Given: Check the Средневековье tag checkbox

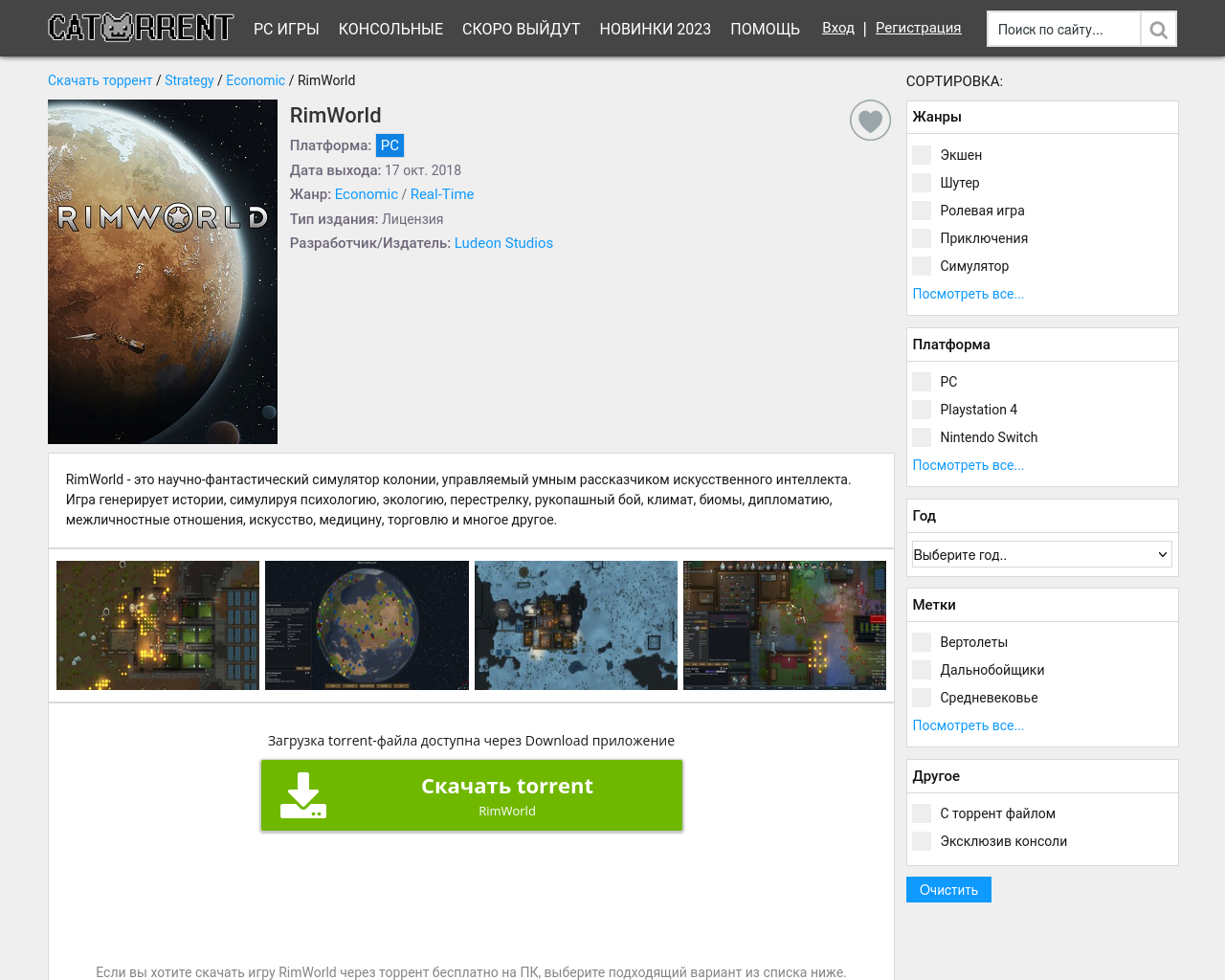Looking at the screenshot, I should [922, 698].
